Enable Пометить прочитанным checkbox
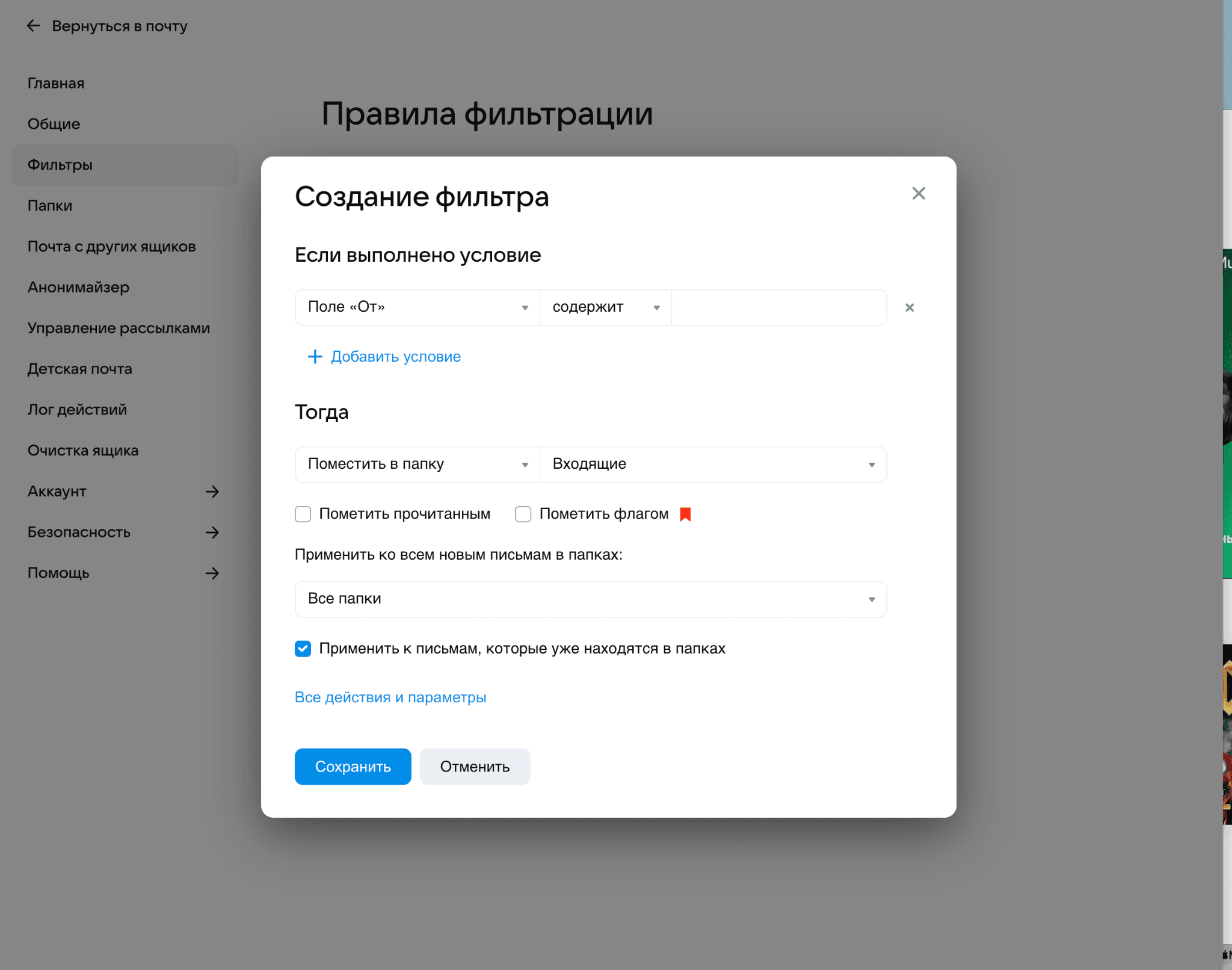Image resolution: width=1232 pixels, height=970 pixels. coord(303,514)
